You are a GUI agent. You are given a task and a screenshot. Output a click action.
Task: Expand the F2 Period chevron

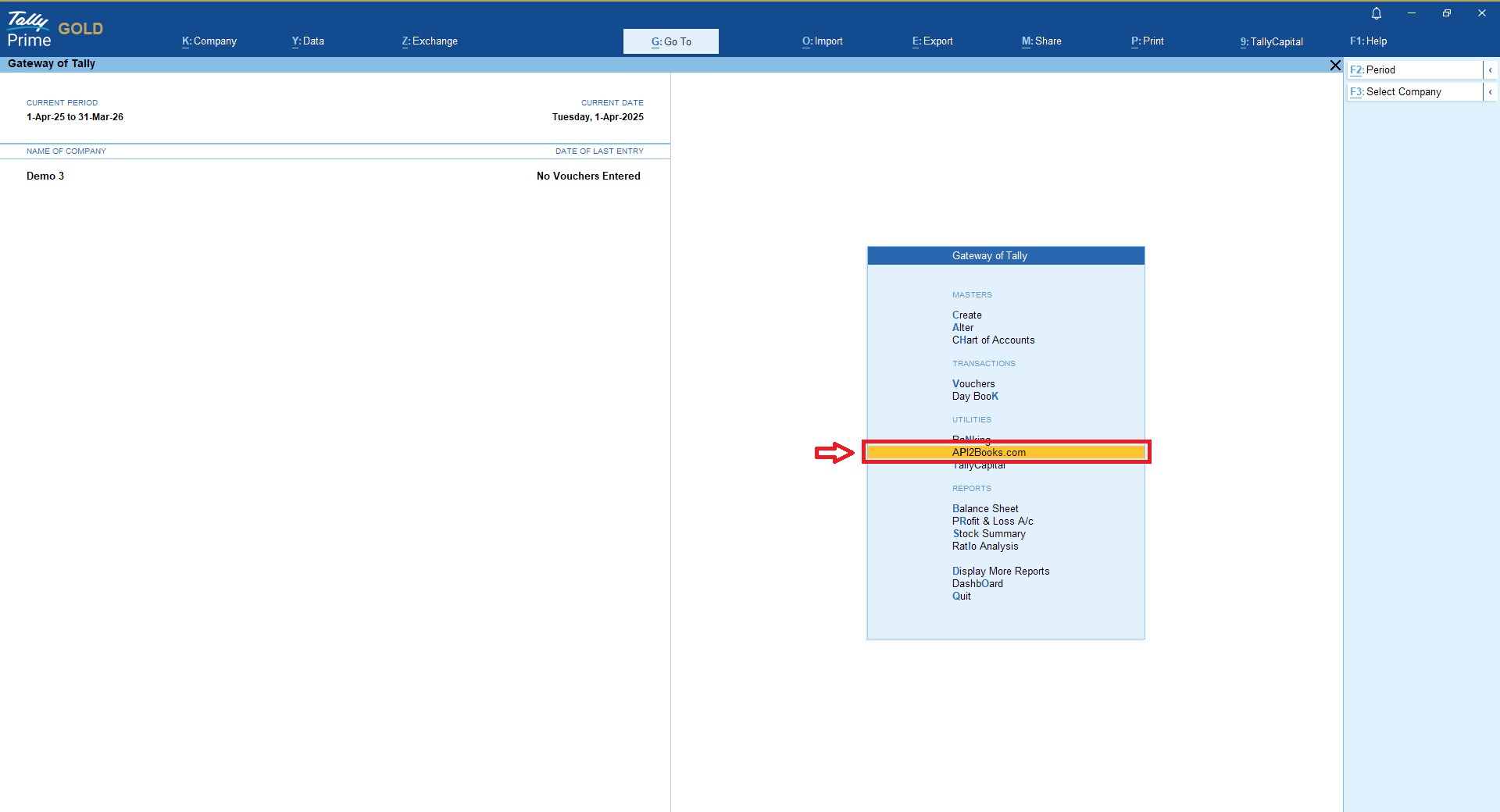tap(1491, 70)
